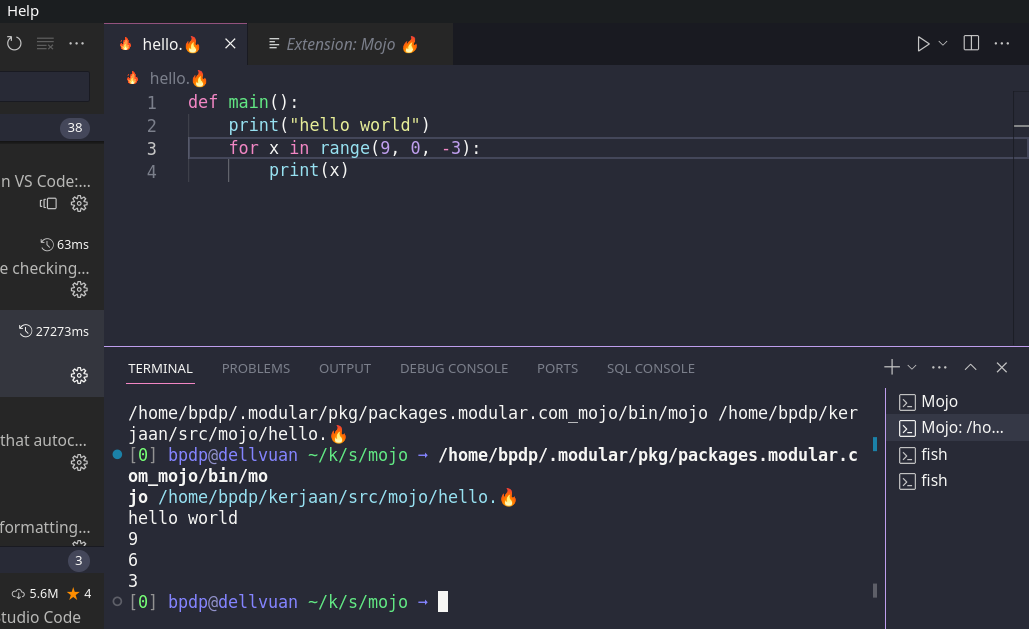Open an extension's manage gear settings
The image size is (1029, 629).
[78, 203]
